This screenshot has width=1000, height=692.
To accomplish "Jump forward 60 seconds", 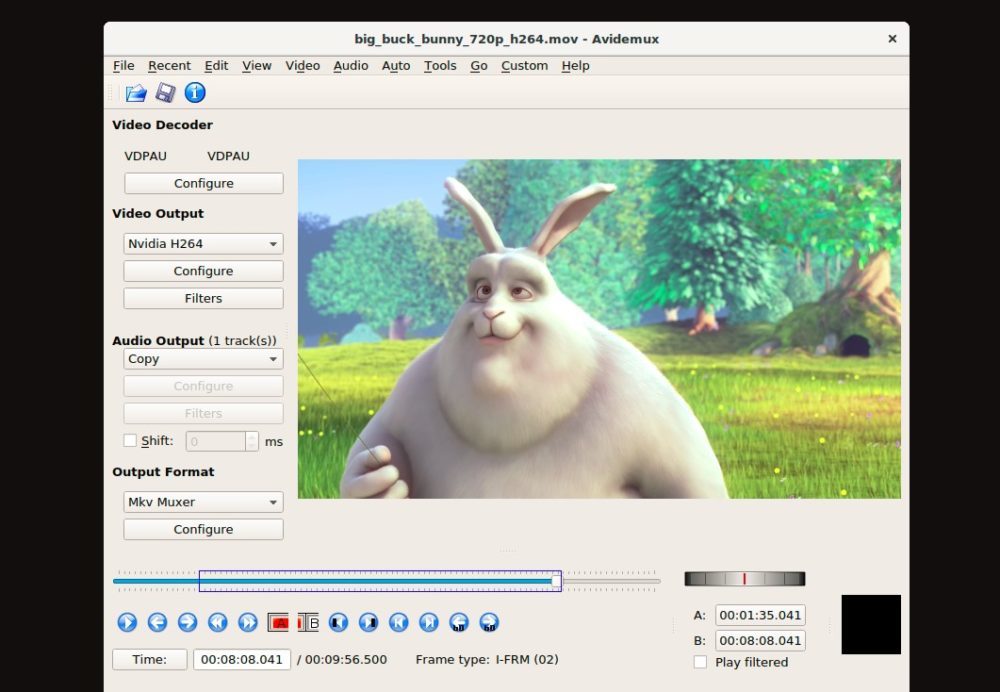I will (x=489, y=623).
